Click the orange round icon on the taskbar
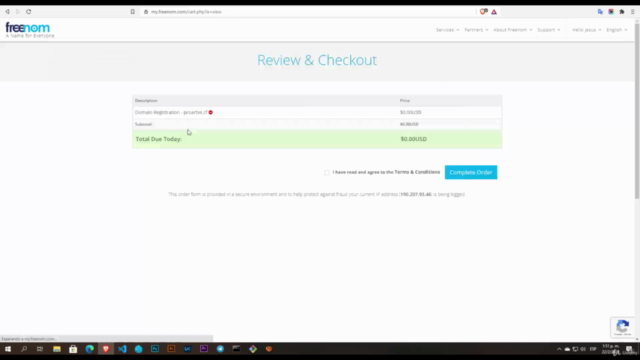Screen dimensions: 640x360 click(269, 349)
